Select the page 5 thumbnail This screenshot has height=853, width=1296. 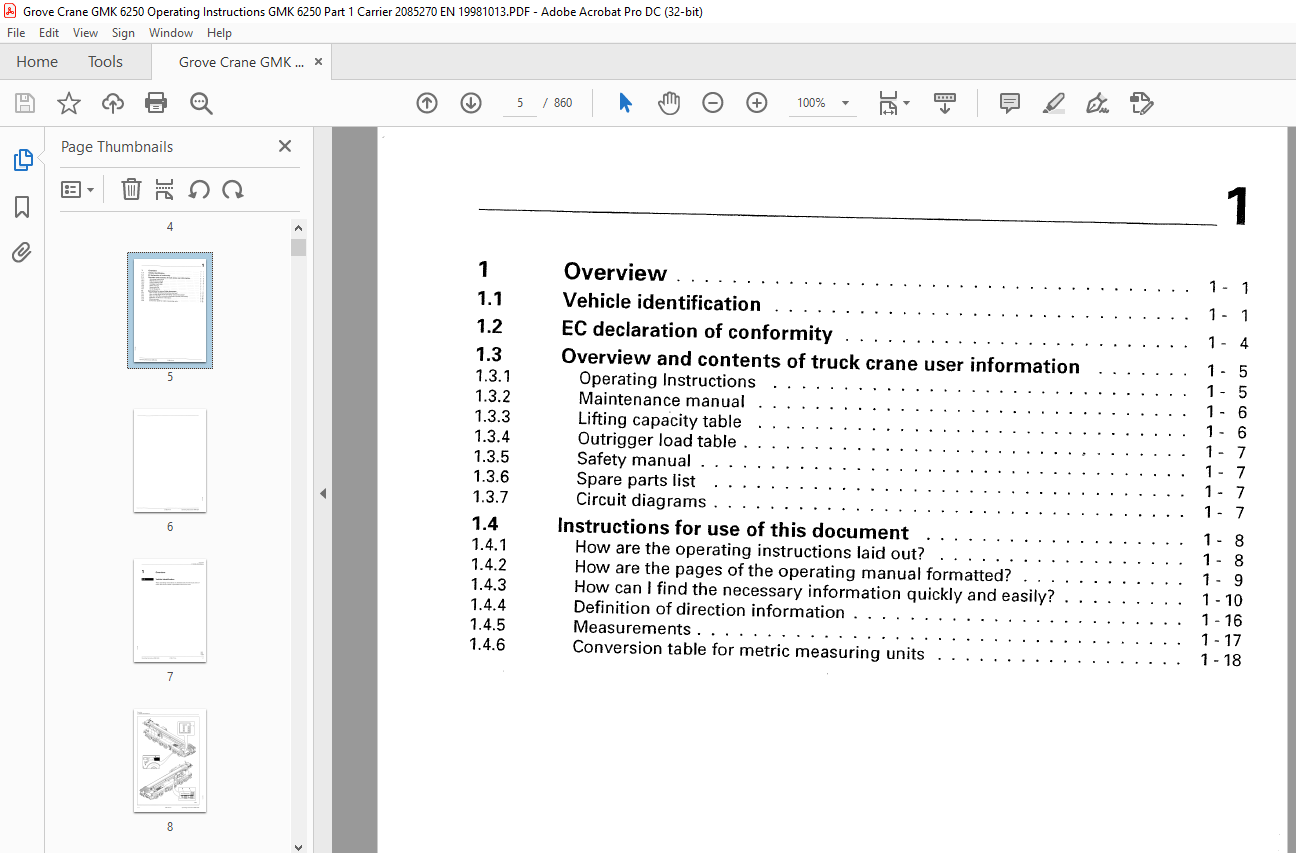170,310
